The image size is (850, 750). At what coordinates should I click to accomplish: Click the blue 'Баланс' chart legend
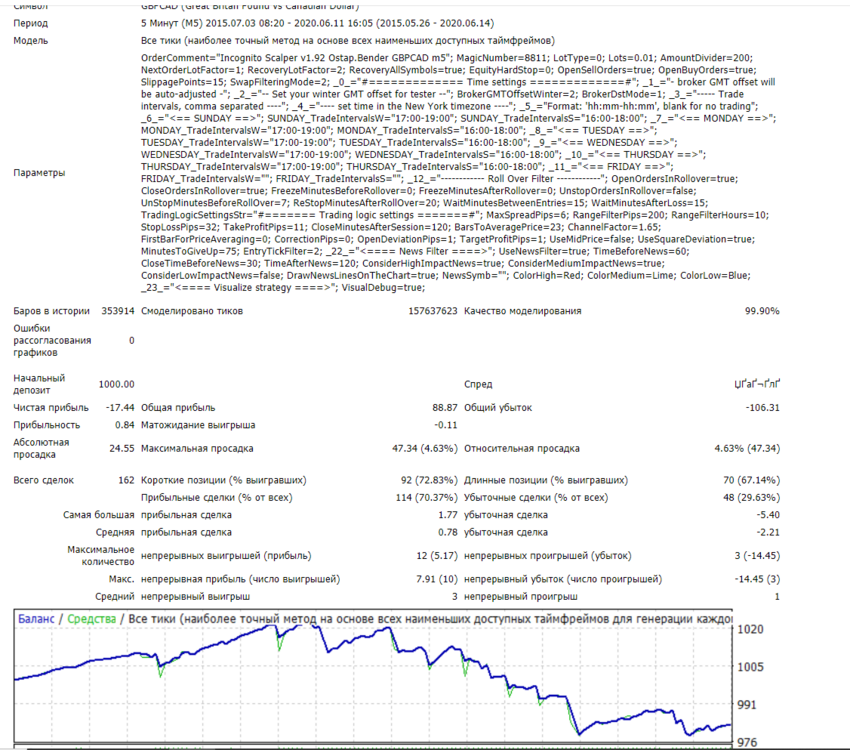[36, 618]
